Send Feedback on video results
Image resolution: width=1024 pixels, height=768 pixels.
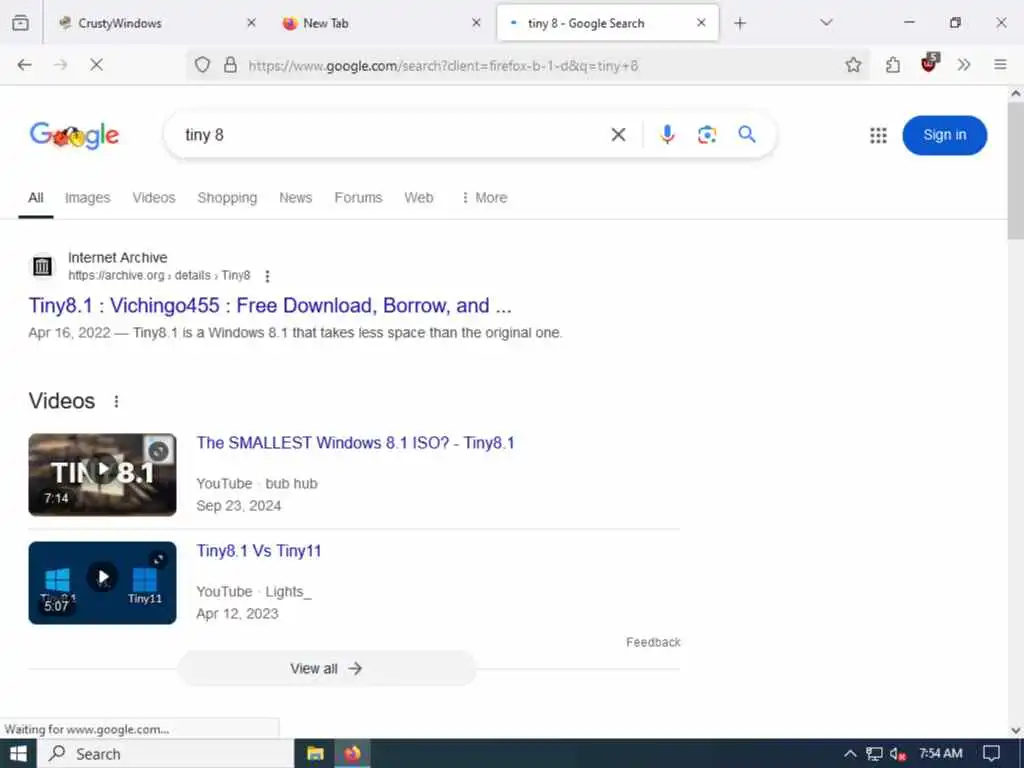(x=653, y=642)
